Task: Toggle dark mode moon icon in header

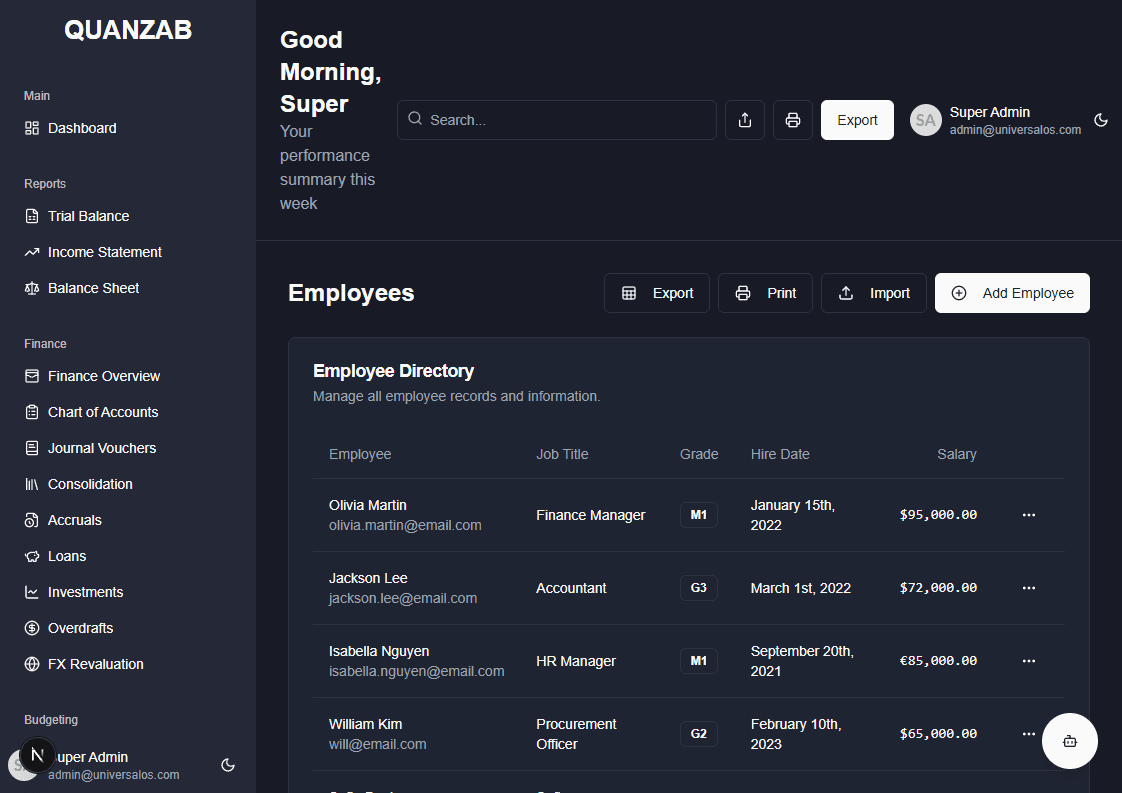Action: click(1101, 120)
